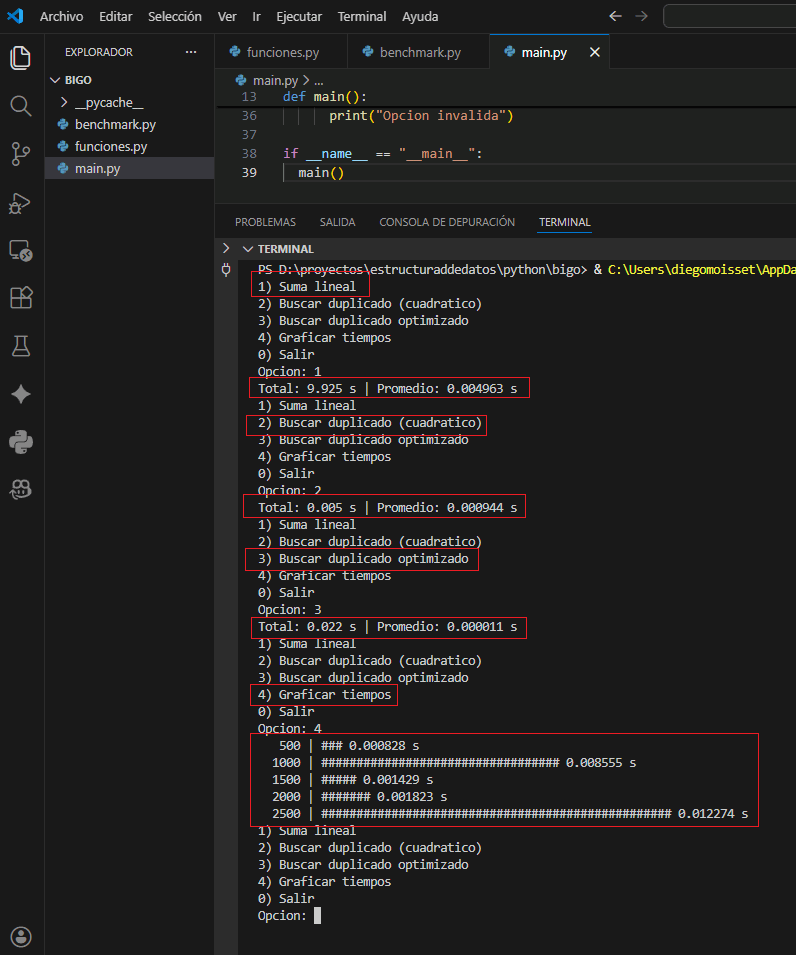Open Run and Debug view
Image resolution: width=796 pixels, height=955 pixels.
pyautogui.click(x=21, y=202)
